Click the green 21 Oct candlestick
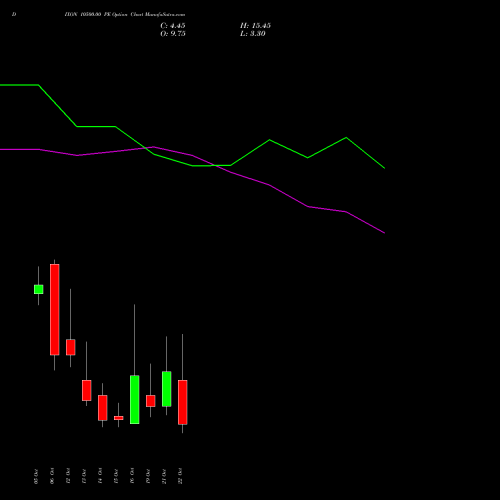The width and height of the screenshot is (500, 500). (166, 389)
